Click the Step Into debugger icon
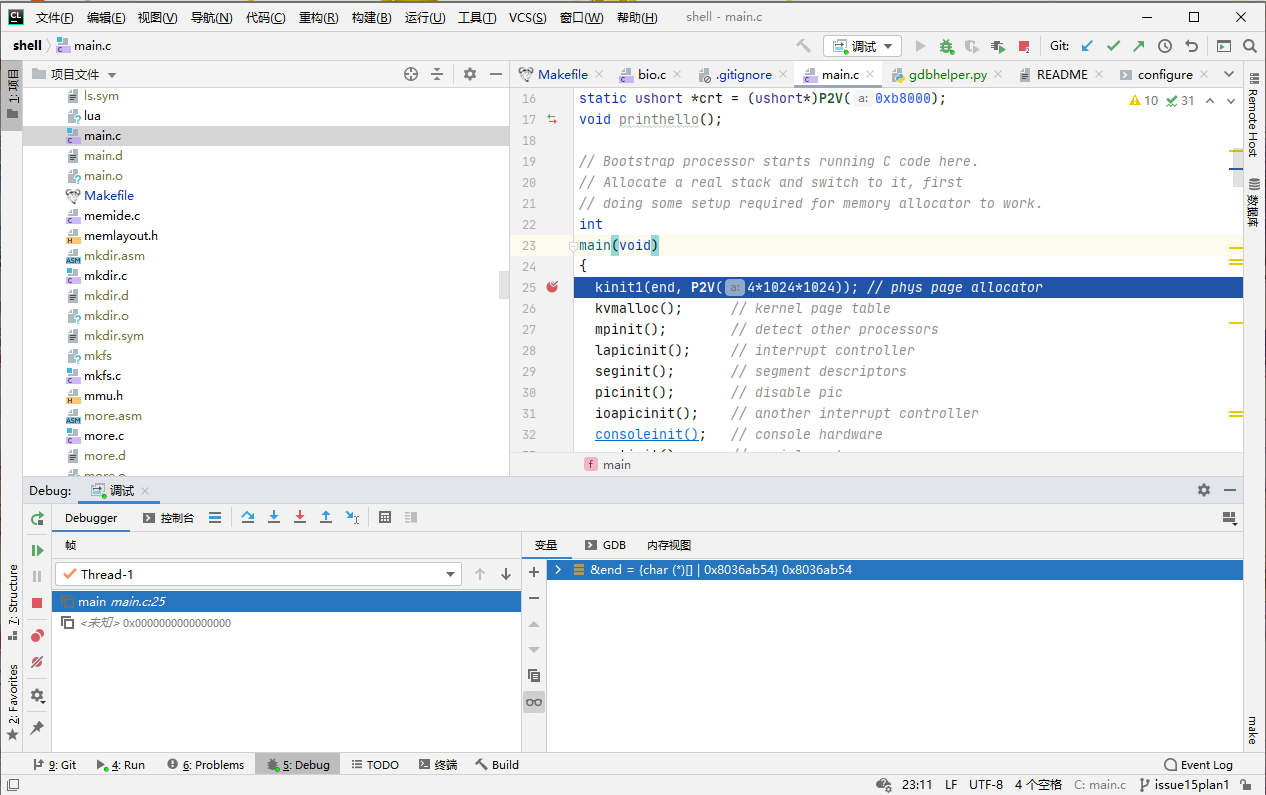The width and height of the screenshot is (1266, 795). (x=274, y=517)
